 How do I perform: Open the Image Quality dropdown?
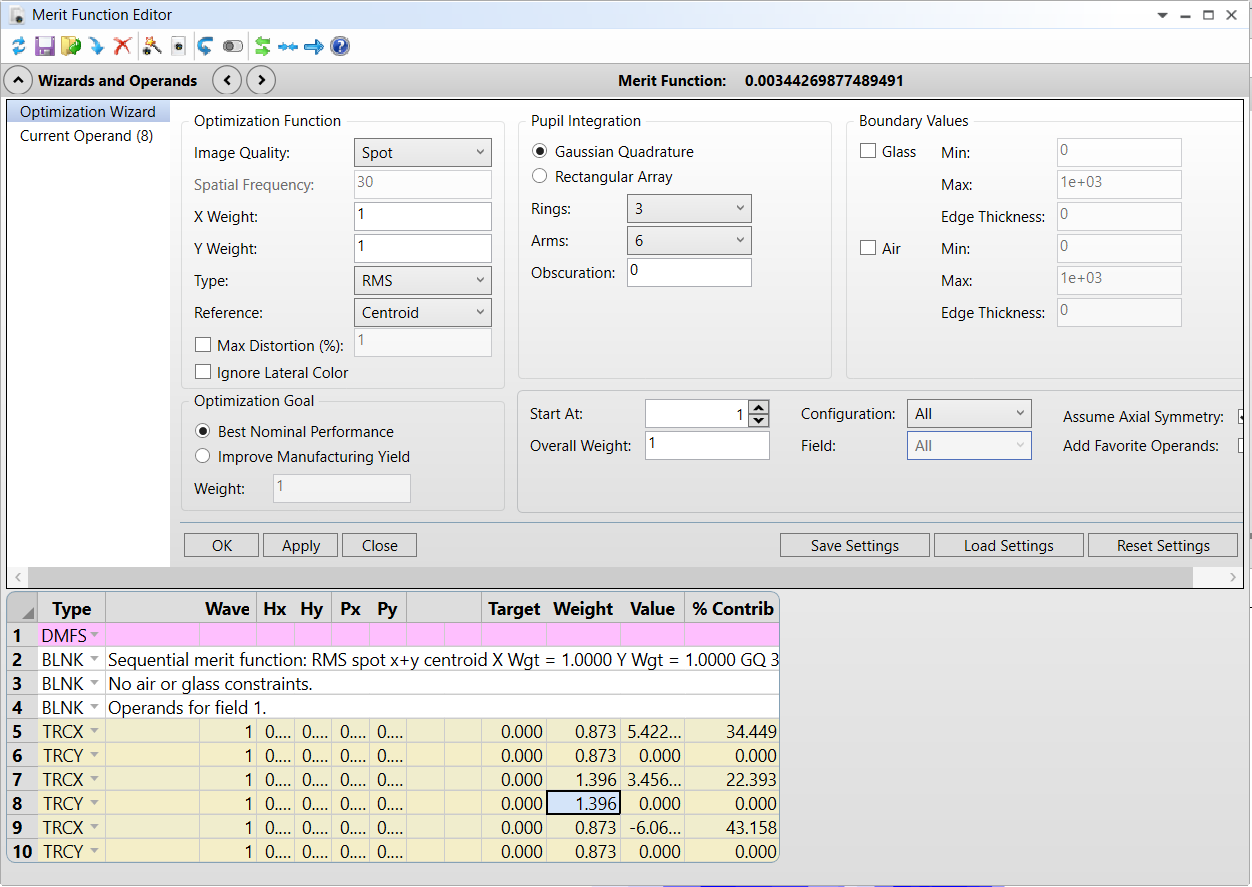pyautogui.click(x=422, y=153)
